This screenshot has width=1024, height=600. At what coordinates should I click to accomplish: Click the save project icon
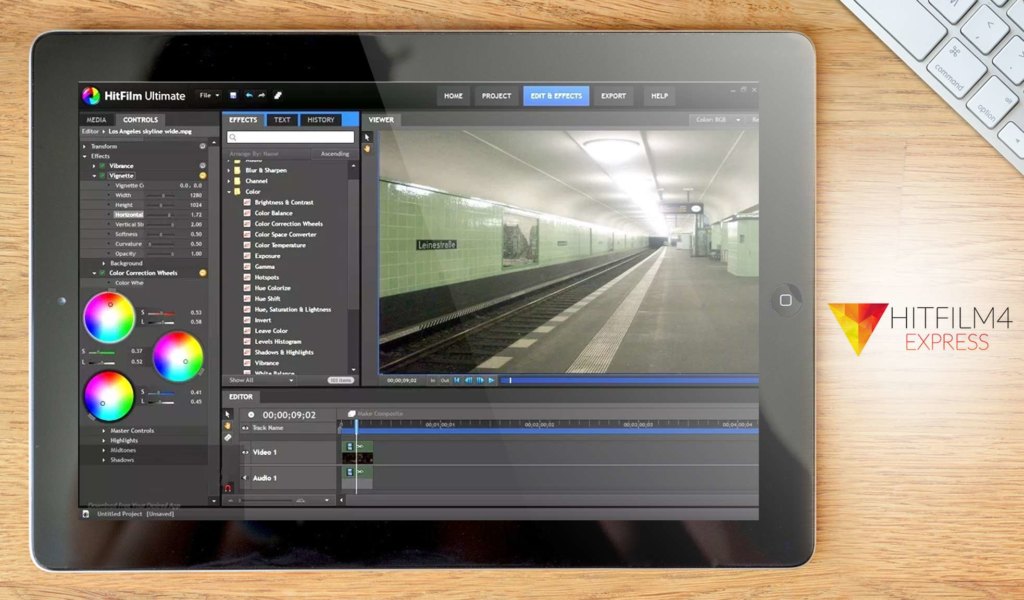click(233, 96)
